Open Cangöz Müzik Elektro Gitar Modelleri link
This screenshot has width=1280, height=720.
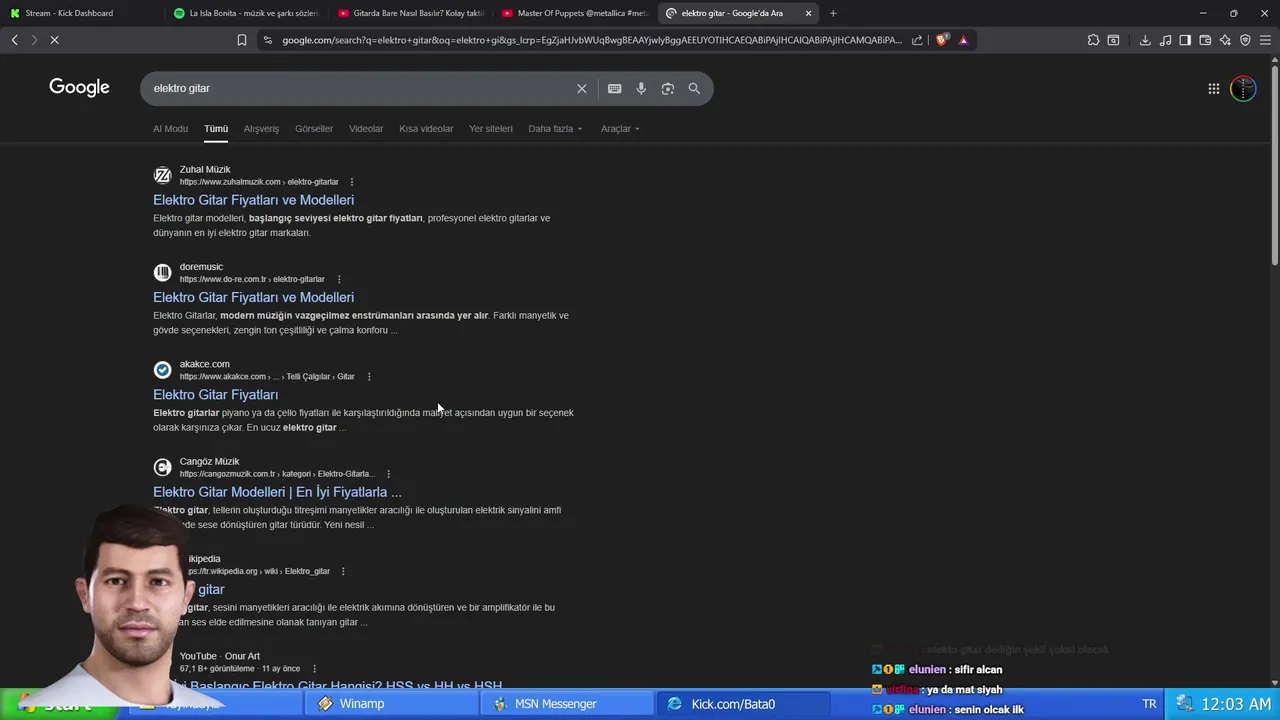[x=277, y=492]
